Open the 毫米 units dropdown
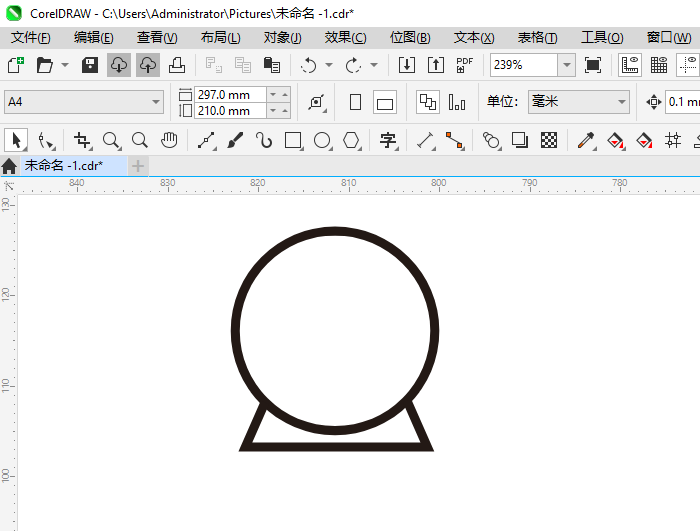 pyautogui.click(x=621, y=102)
